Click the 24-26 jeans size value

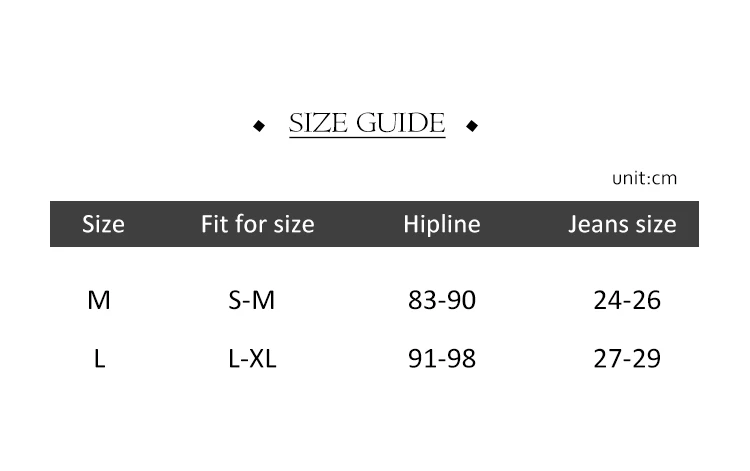(x=627, y=300)
